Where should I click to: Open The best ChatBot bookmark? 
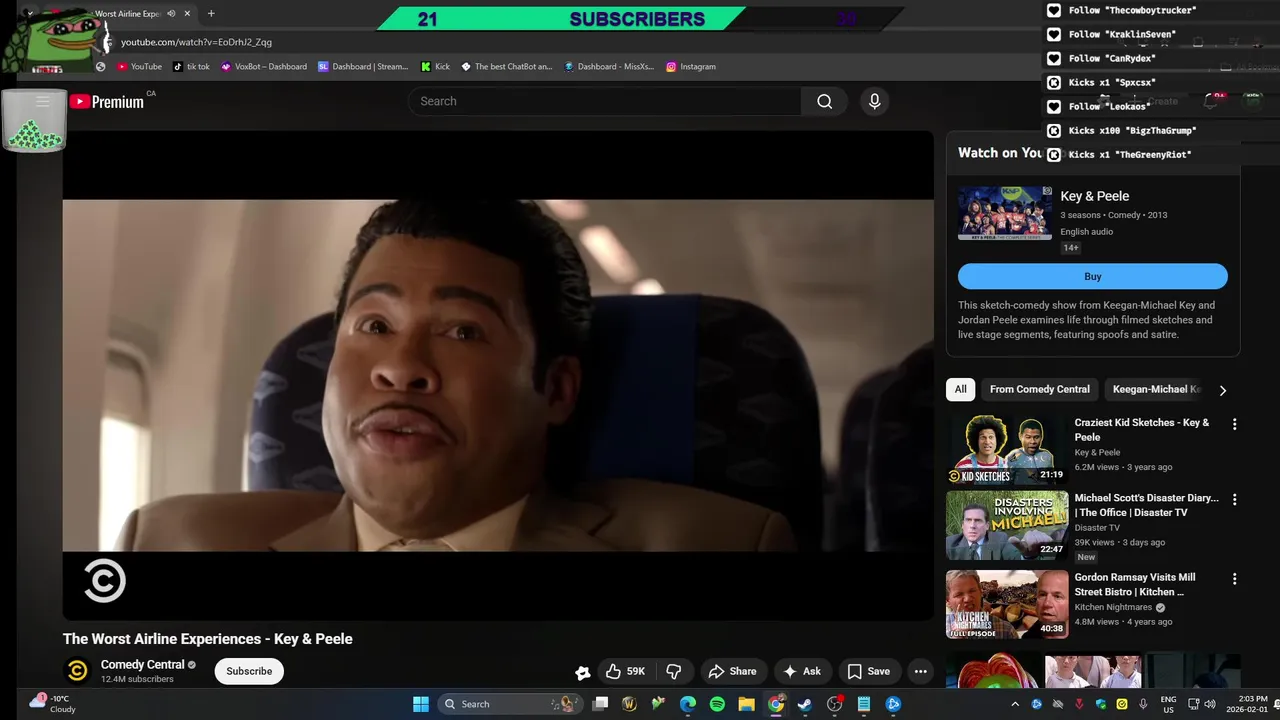(x=506, y=67)
